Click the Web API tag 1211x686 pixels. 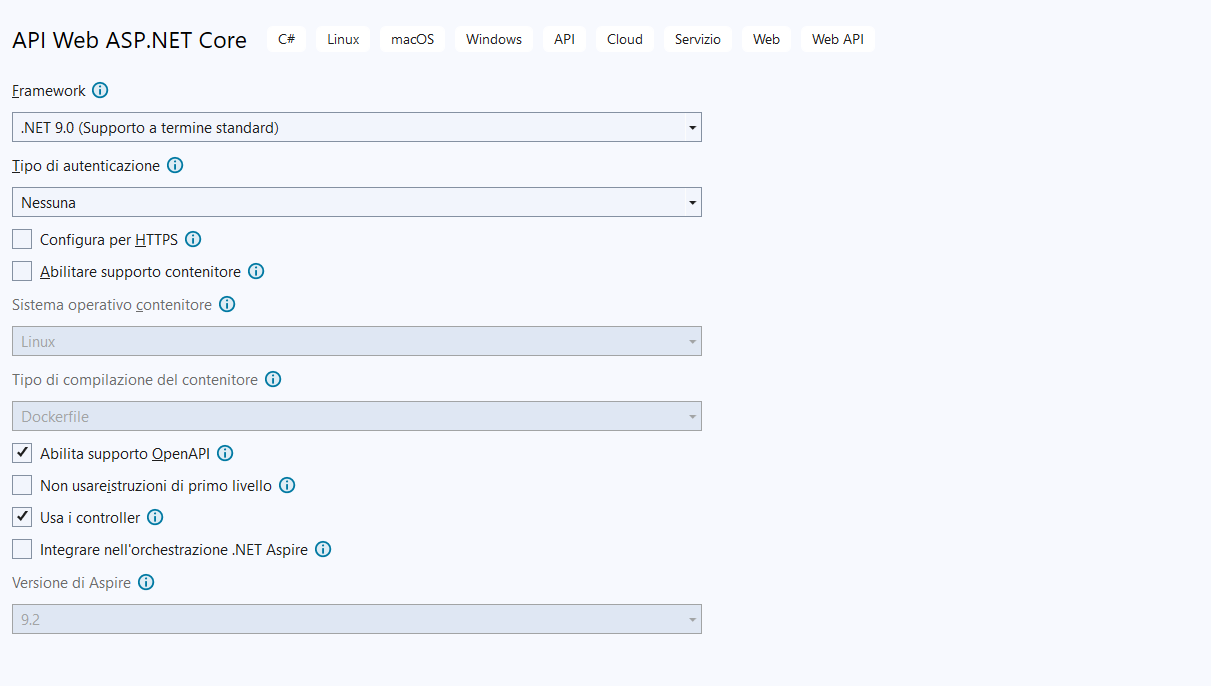(837, 39)
